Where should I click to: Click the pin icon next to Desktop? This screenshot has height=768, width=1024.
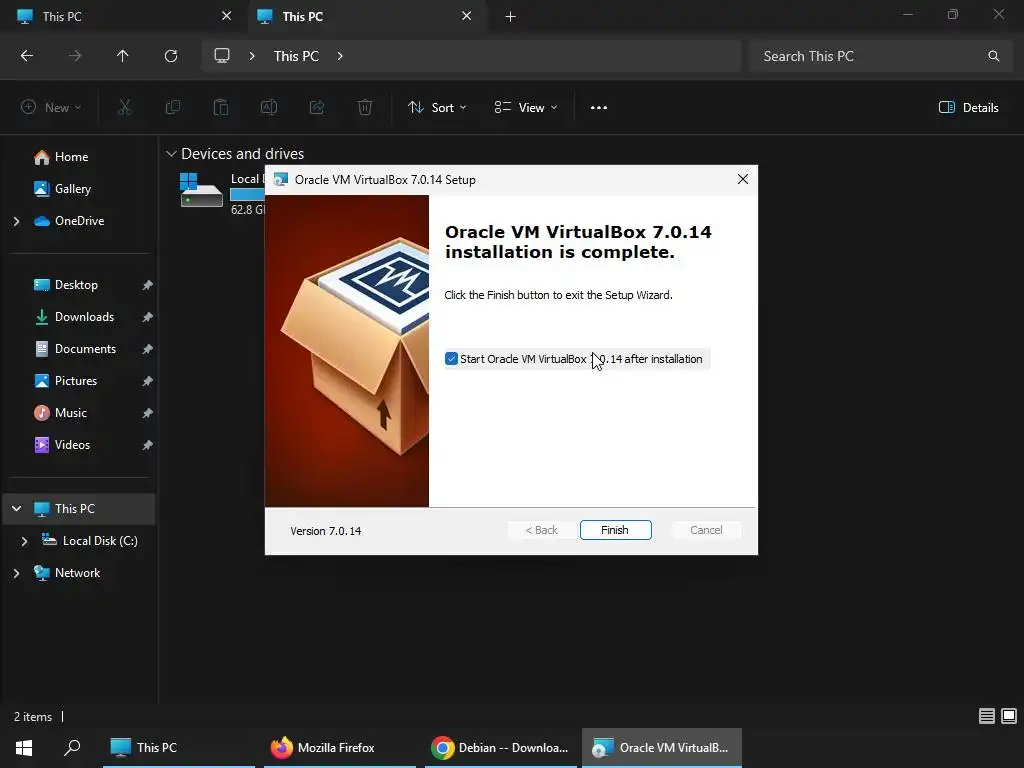click(148, 285)
